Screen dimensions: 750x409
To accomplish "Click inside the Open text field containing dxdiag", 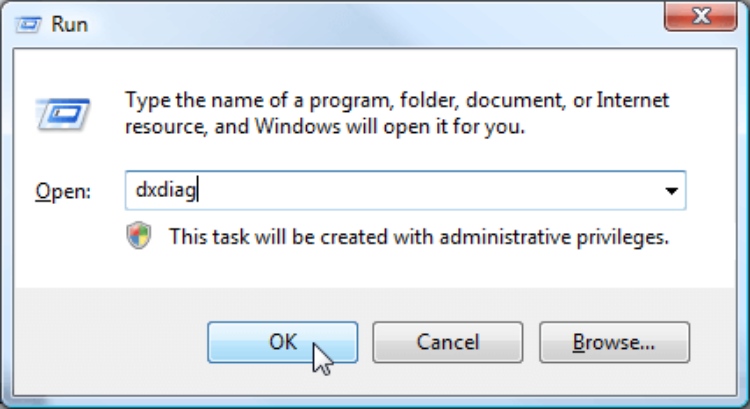I will point(406,190).
